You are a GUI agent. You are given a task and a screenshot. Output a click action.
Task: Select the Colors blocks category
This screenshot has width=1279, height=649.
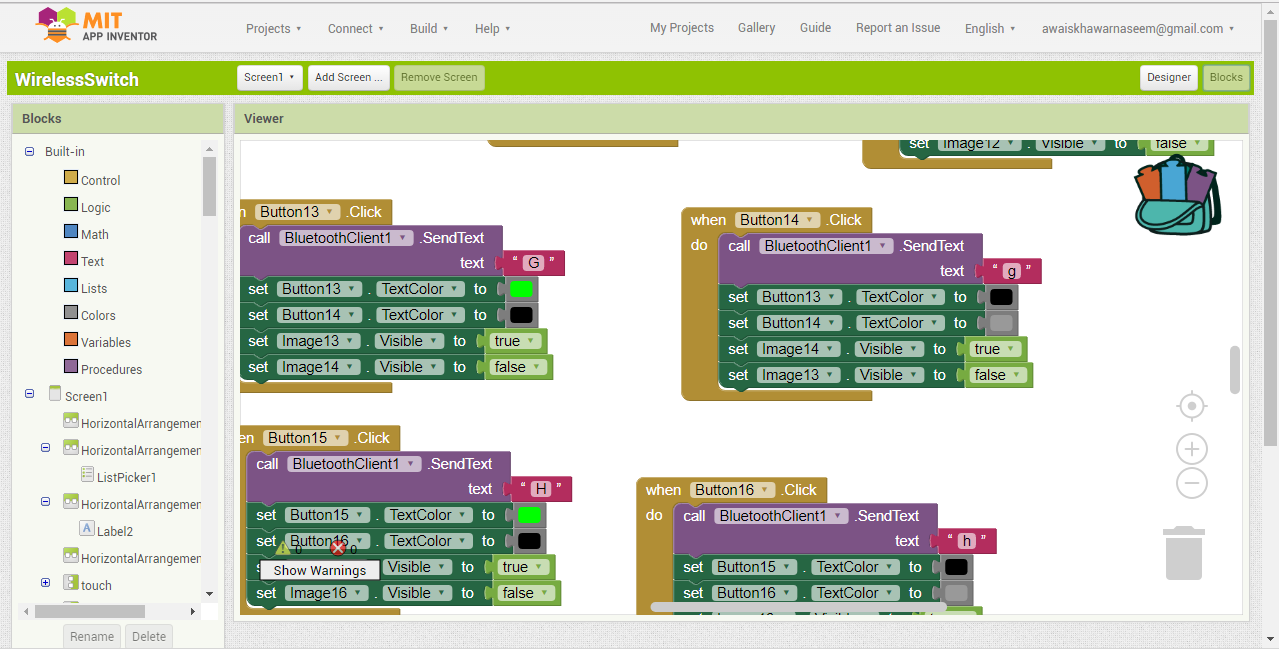click(x=98, y=315)
